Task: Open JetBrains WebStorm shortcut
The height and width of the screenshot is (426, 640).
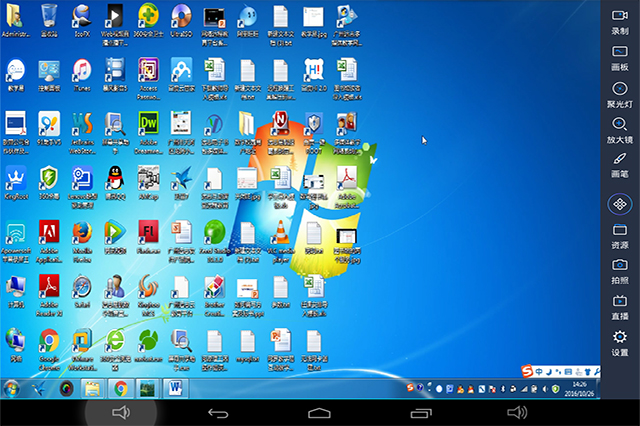Action: click(x=82, y=133)
